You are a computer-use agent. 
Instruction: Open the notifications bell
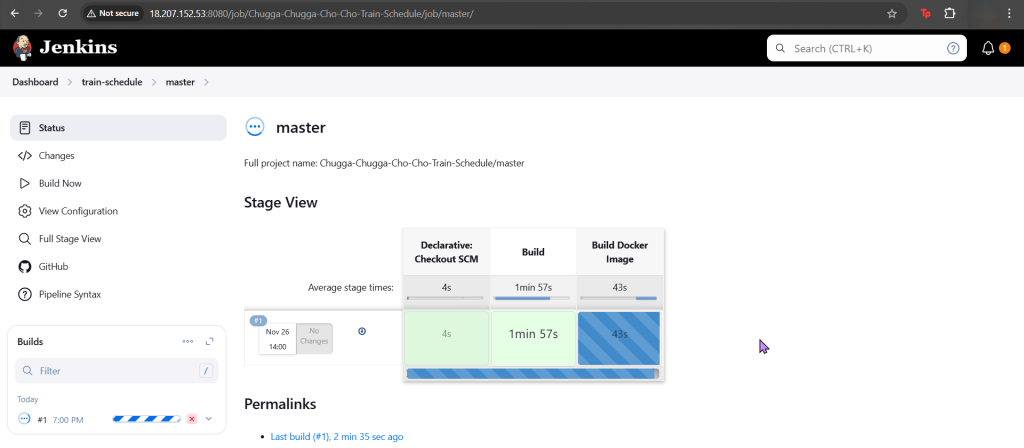[x=988, y=48]
